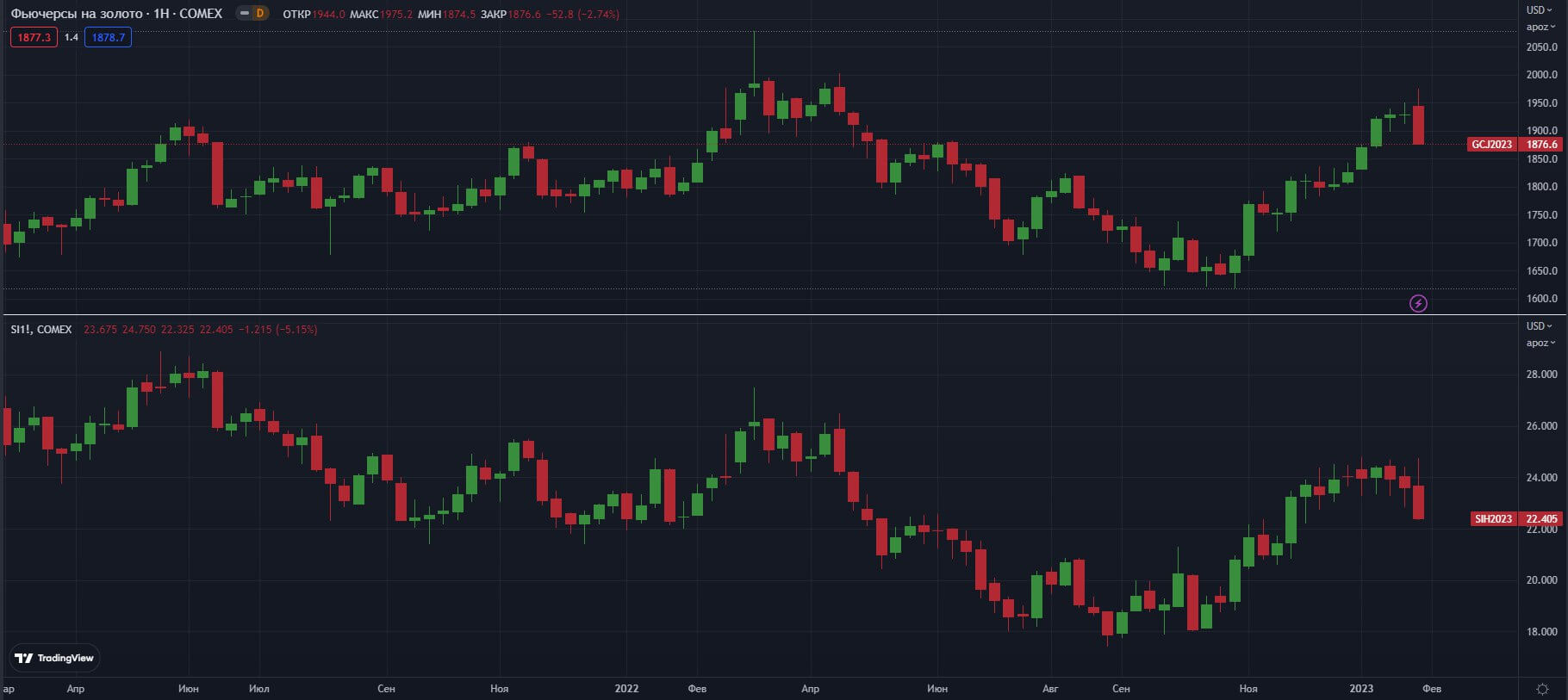Click the Фев label right after 2022

pyautogui.click(x=697, y=689)
